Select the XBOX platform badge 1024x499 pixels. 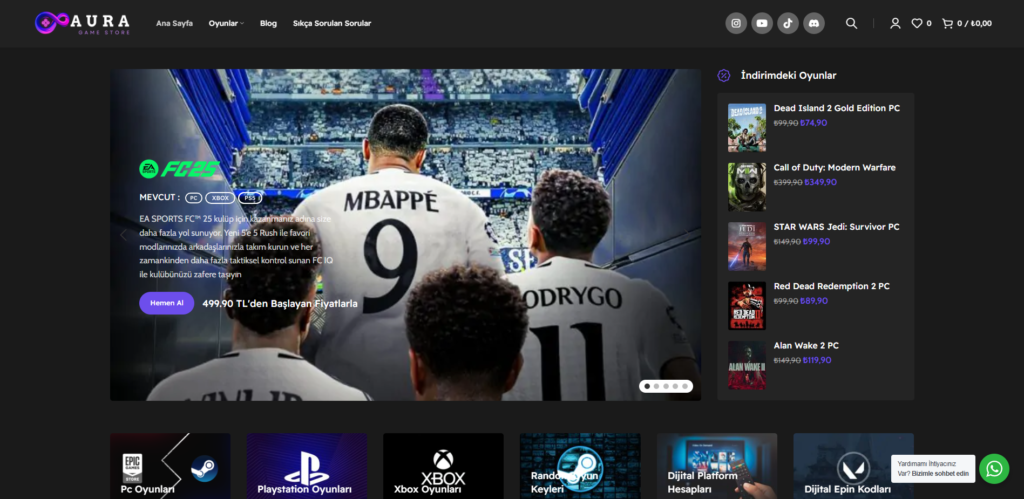(x=220, y=198)
